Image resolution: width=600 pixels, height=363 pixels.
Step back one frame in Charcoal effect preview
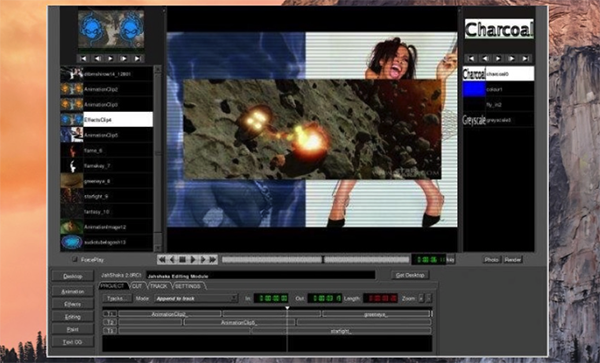(x=485, y=59)
